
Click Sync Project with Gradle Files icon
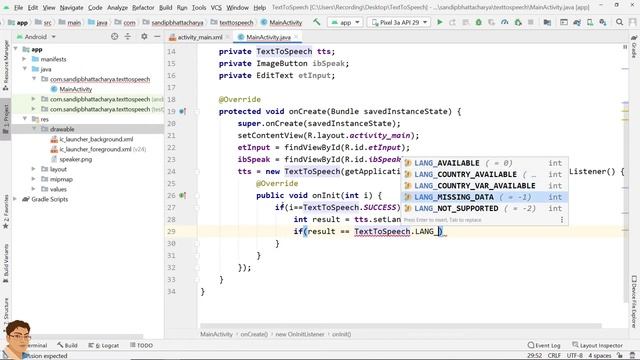click(577, 22)
